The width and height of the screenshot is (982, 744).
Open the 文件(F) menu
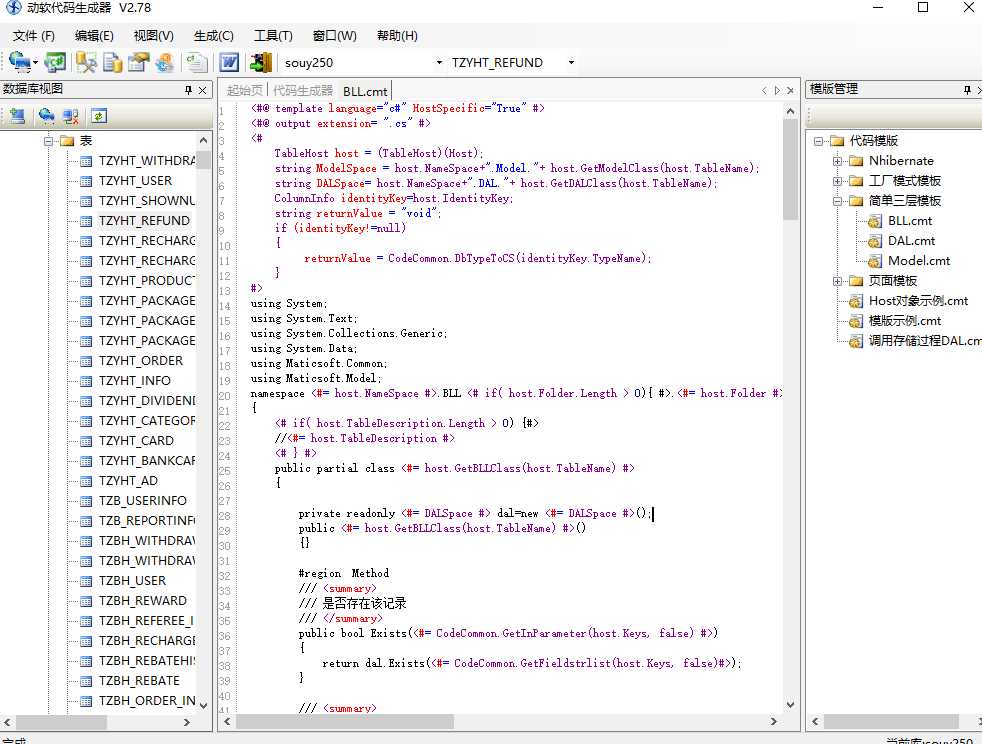34,36
